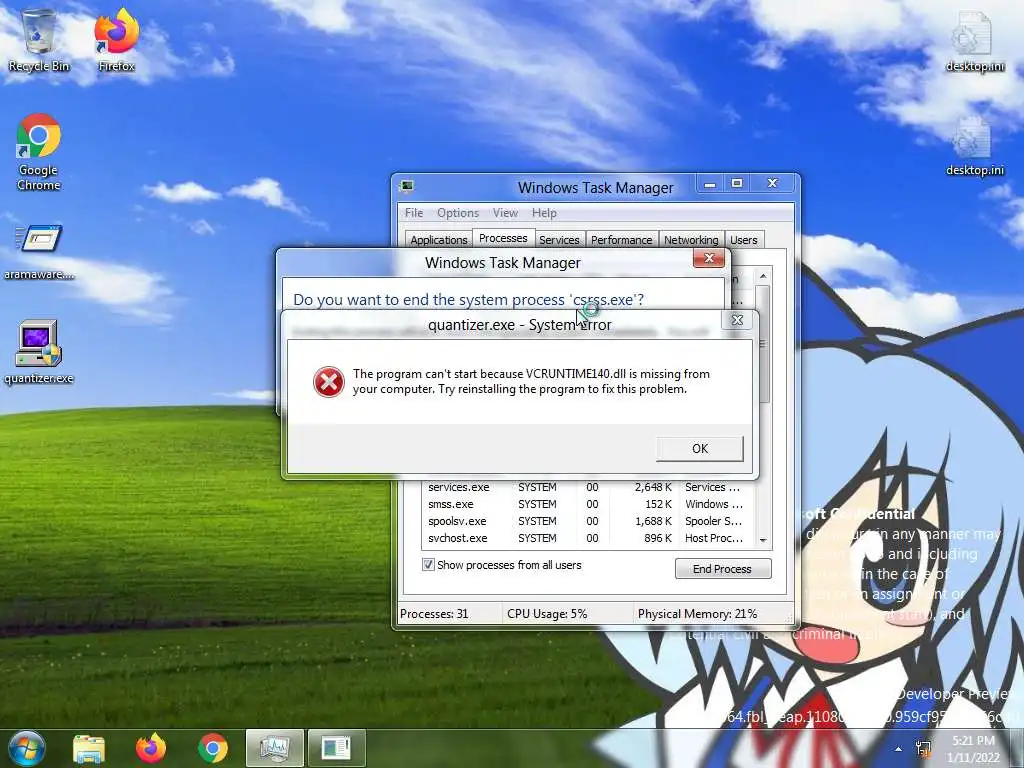Open File Explorer from the taskbar
The image size is (1024, 768).
point(89,748)
